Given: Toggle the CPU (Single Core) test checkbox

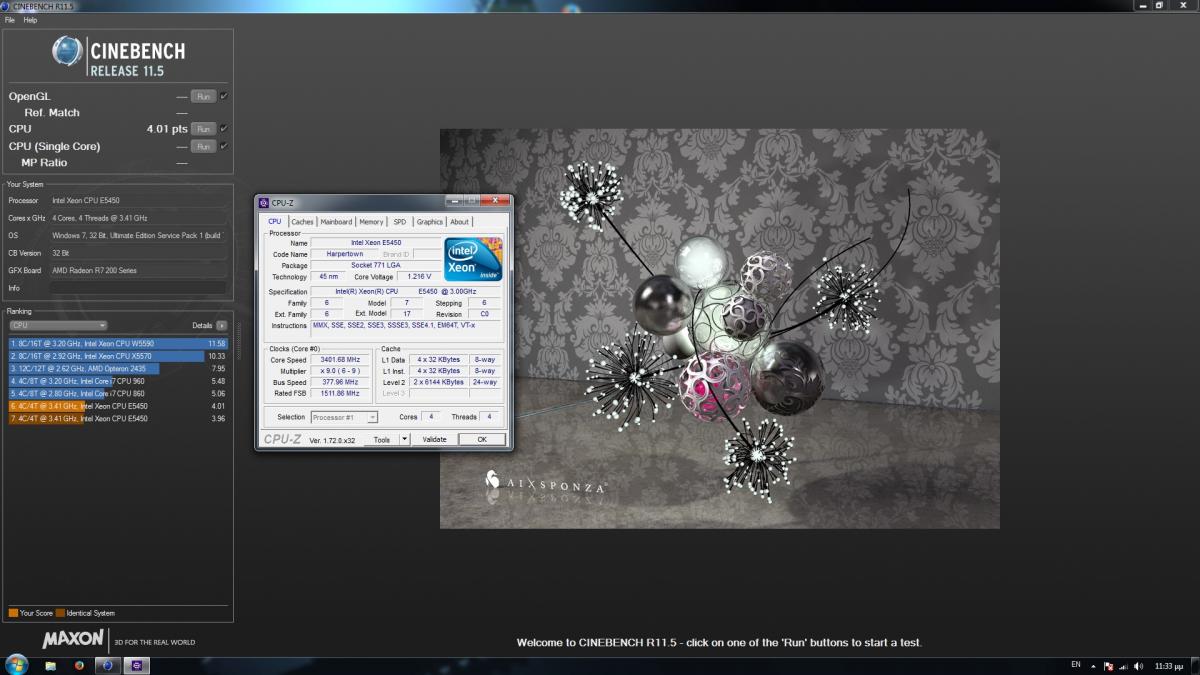Looking at the screenshot, I should (224, 146).
